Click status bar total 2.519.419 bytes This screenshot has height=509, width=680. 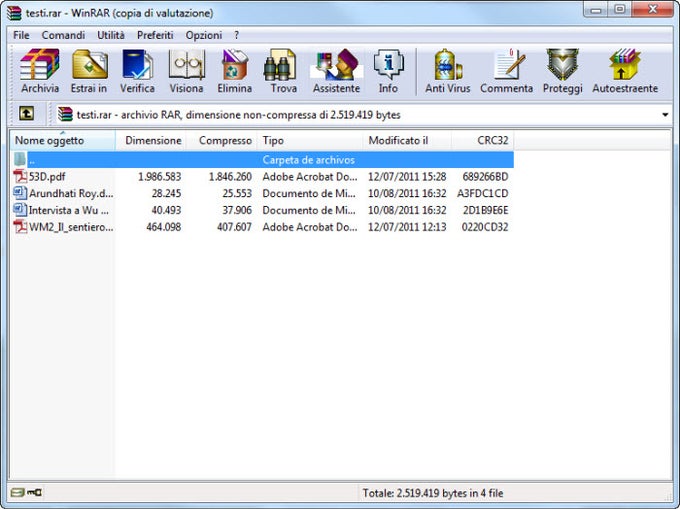(432, 493)
